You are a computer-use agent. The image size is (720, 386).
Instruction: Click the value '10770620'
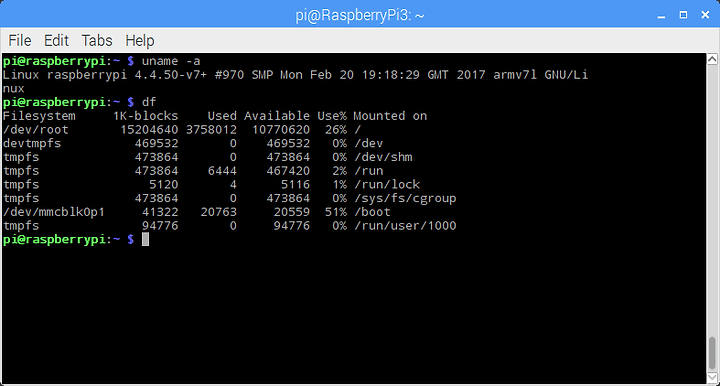point(281,129)
